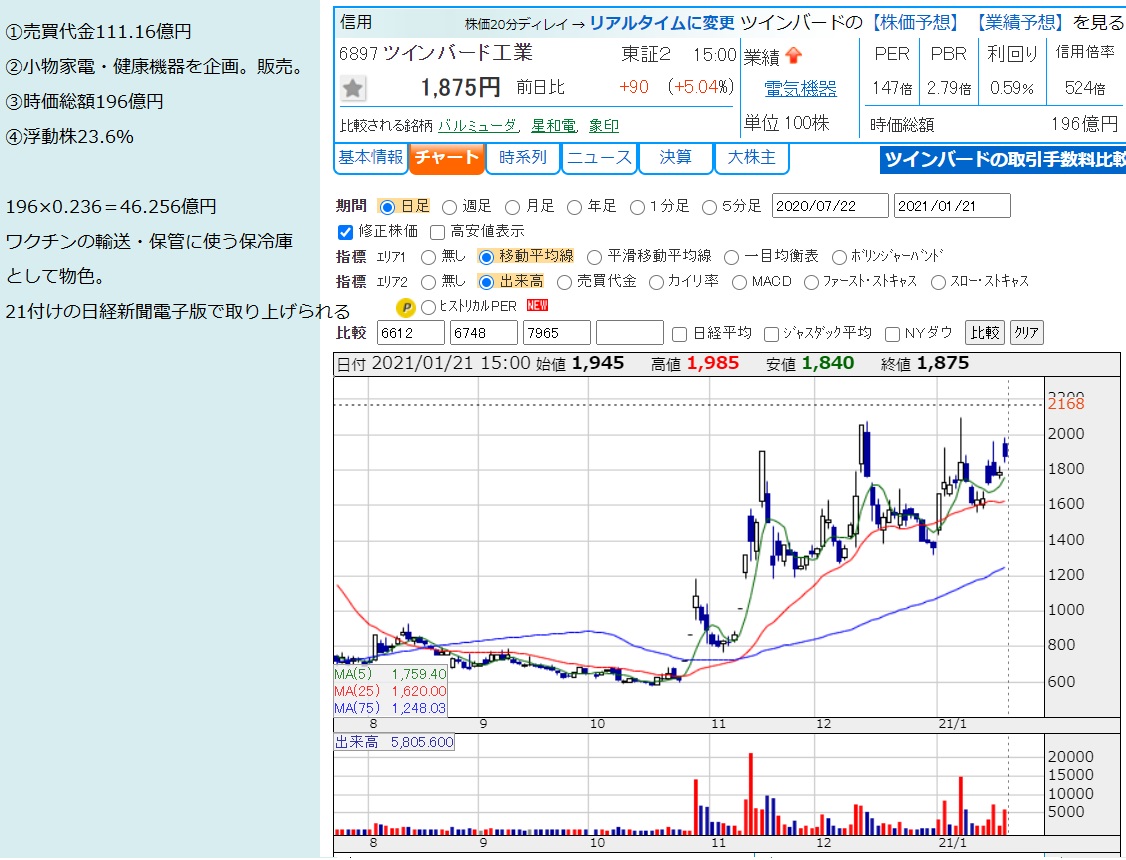1126x860 pixels.
Task: Select the 1分足 radio button
Action: tap(637, 207)
